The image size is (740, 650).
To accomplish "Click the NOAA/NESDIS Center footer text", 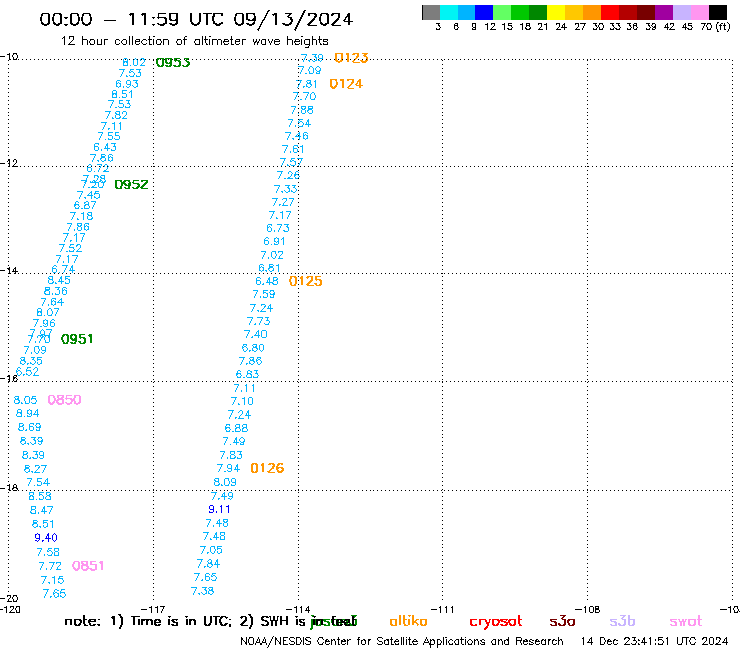I will pyautogui.click(x=402, y=642).
